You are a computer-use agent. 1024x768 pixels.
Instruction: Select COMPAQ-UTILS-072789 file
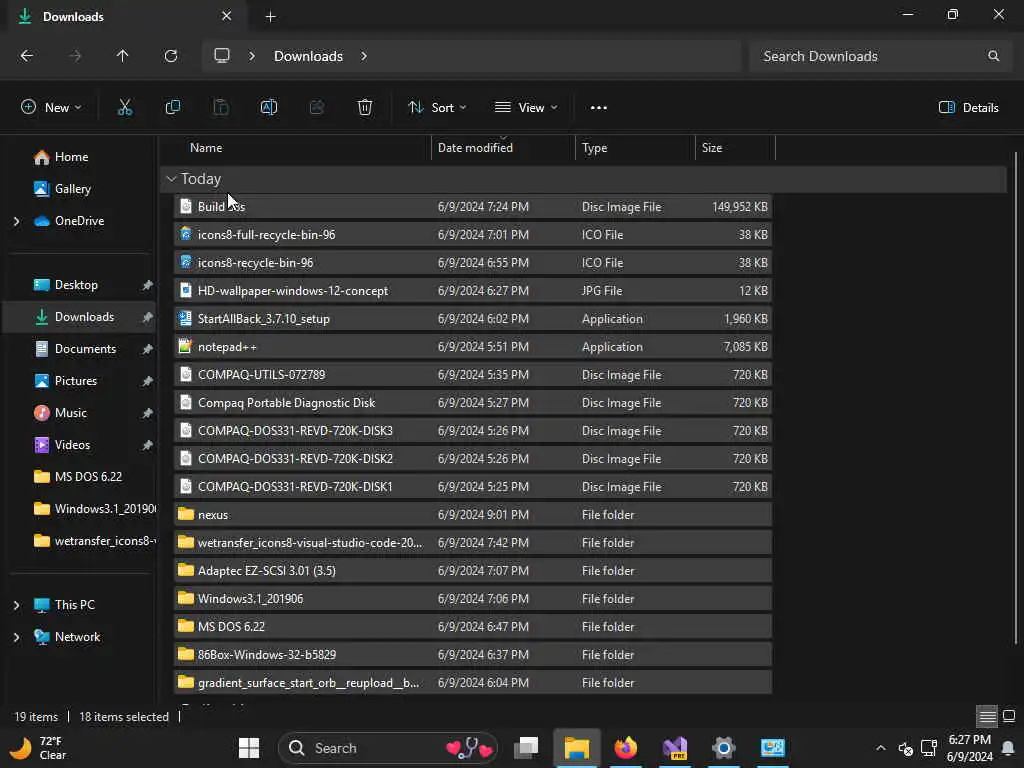[x=473, y=375]
